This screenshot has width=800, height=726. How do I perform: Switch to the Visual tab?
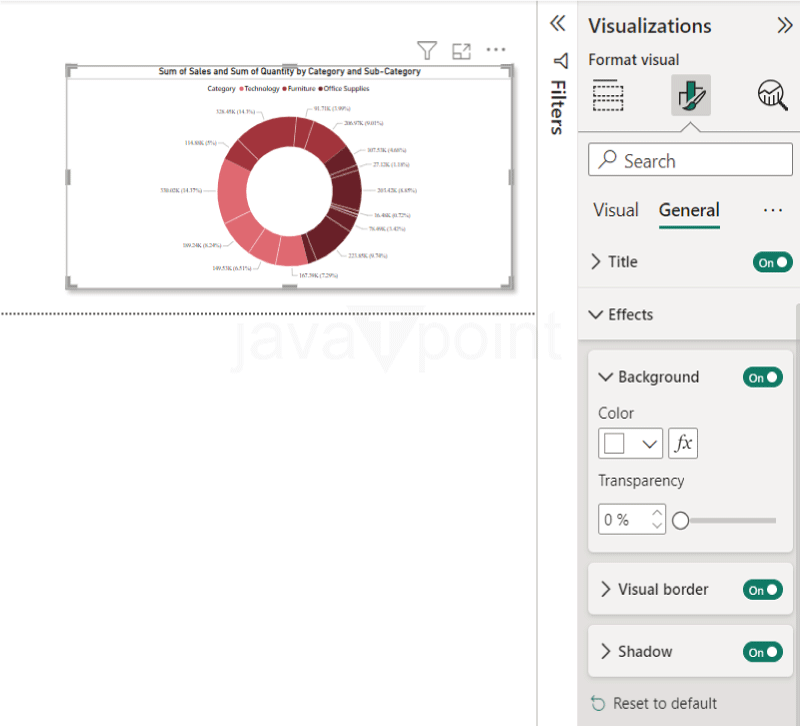615,210
